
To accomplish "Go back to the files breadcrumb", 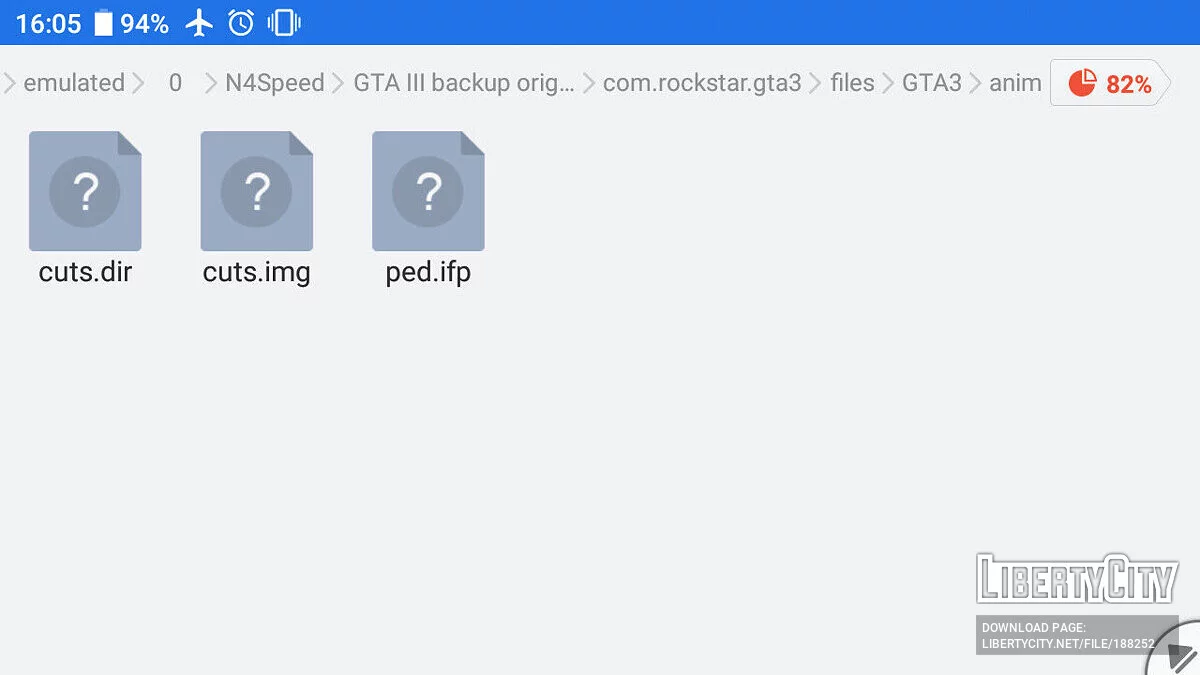I will 852,83.
